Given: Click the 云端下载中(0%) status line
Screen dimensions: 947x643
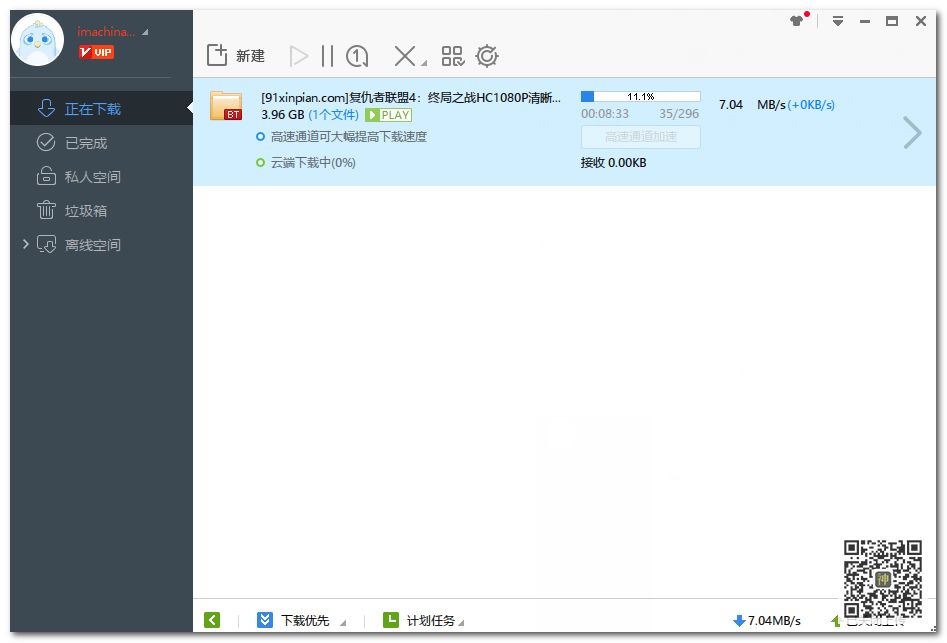Looking at the screenshot, I should [313, 162].
